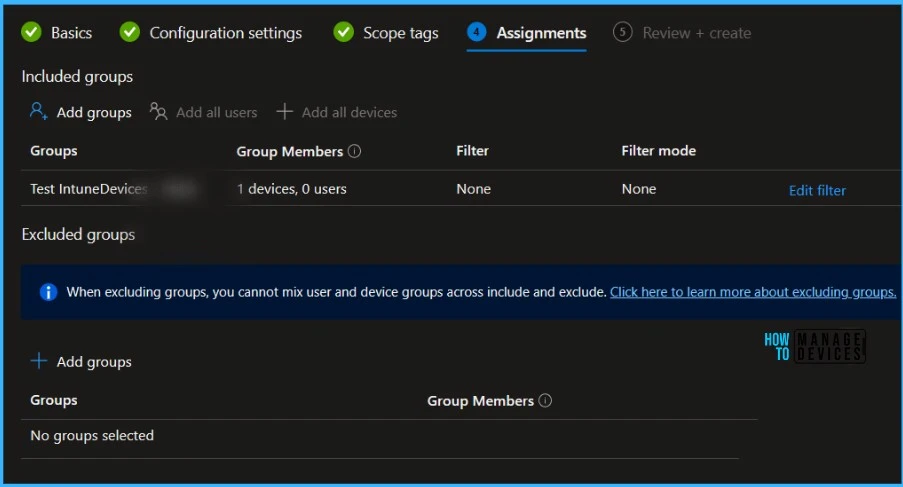Click the Add groups person icon under Included groups
This screenshot has width=903, height=487.
coord(39,111)
